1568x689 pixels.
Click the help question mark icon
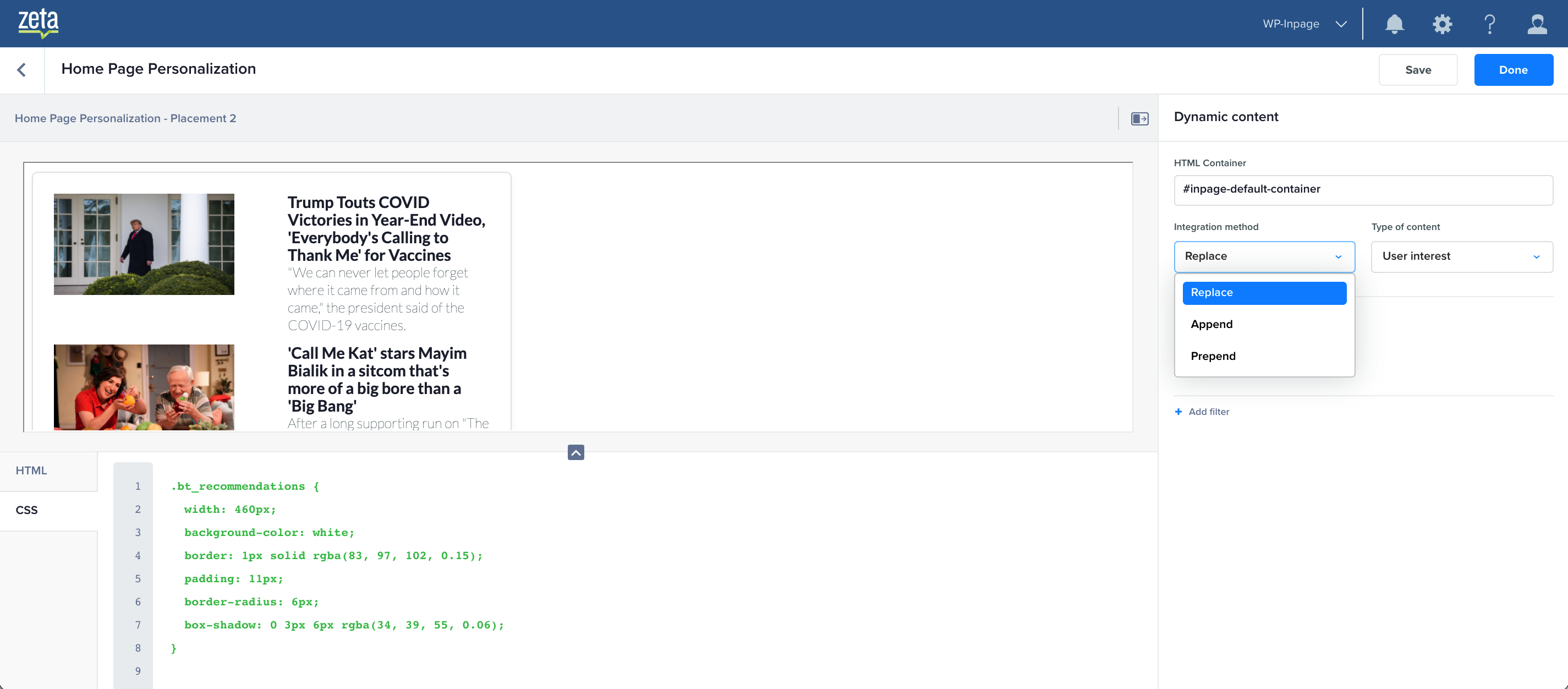1489,24
